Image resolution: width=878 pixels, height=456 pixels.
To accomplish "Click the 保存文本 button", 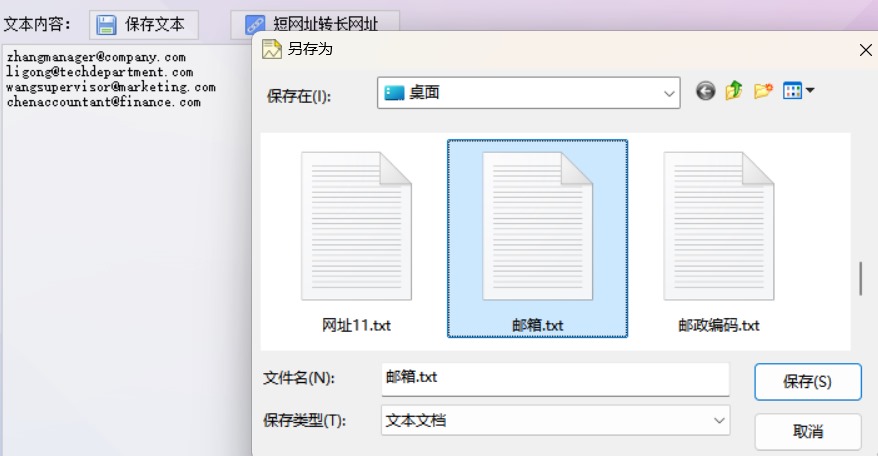I will (x=144, y=25).
